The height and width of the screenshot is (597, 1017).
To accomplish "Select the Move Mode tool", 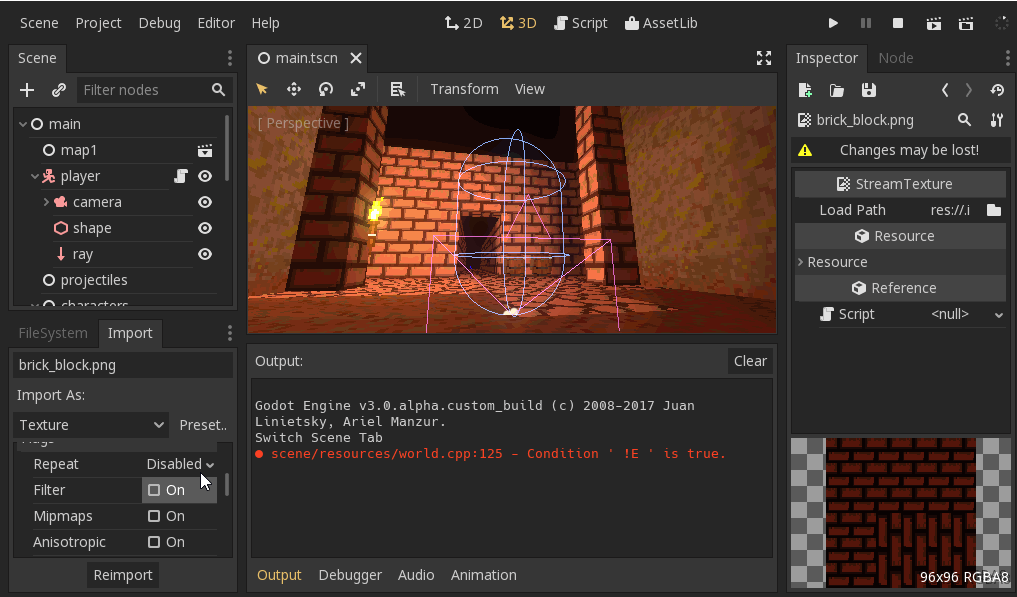I will [x=294, y=89].
